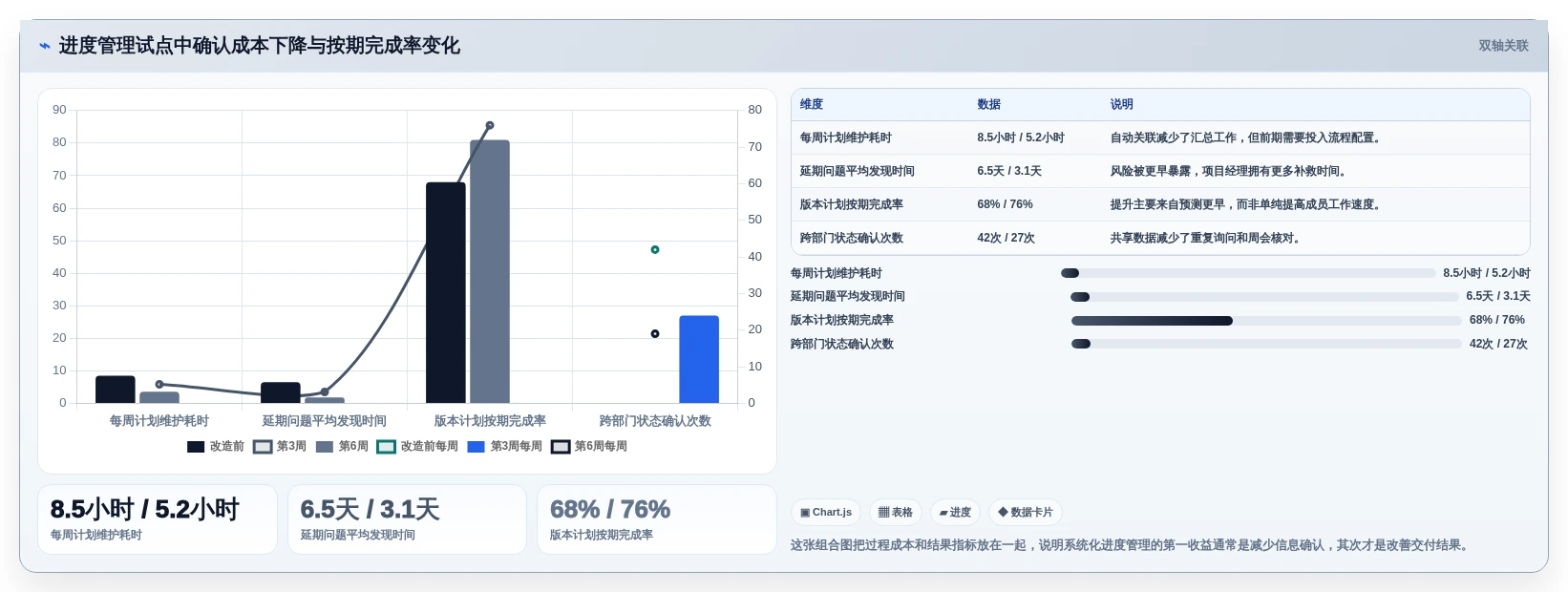Click the 进度 tag chip
This screenshot has width=1568, height=592.
click(x=955, y=513)
